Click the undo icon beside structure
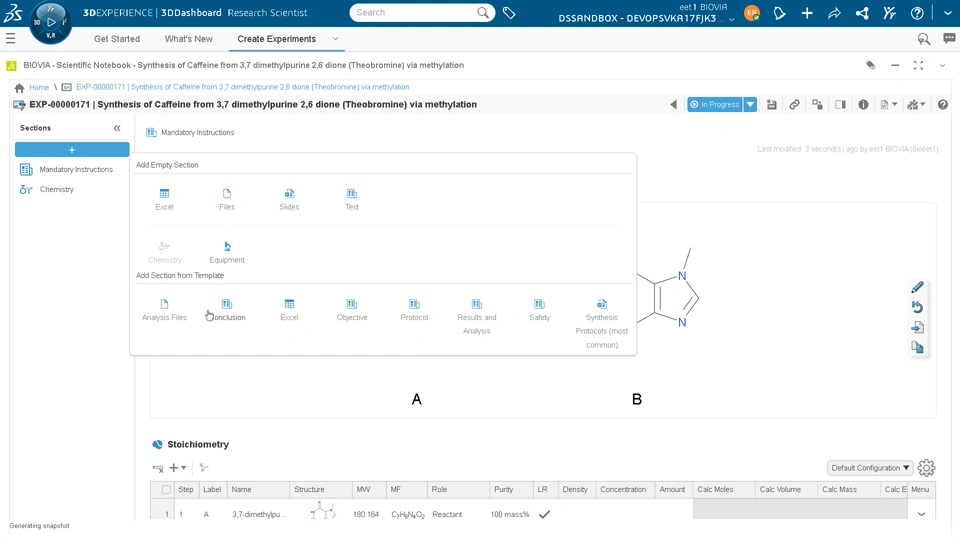 [x=917, y=307]
